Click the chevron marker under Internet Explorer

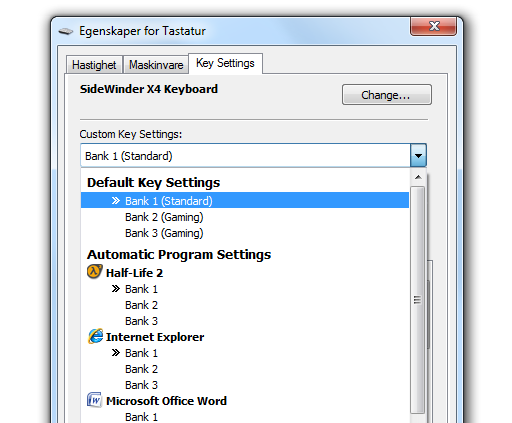click(x=116, y=353)
